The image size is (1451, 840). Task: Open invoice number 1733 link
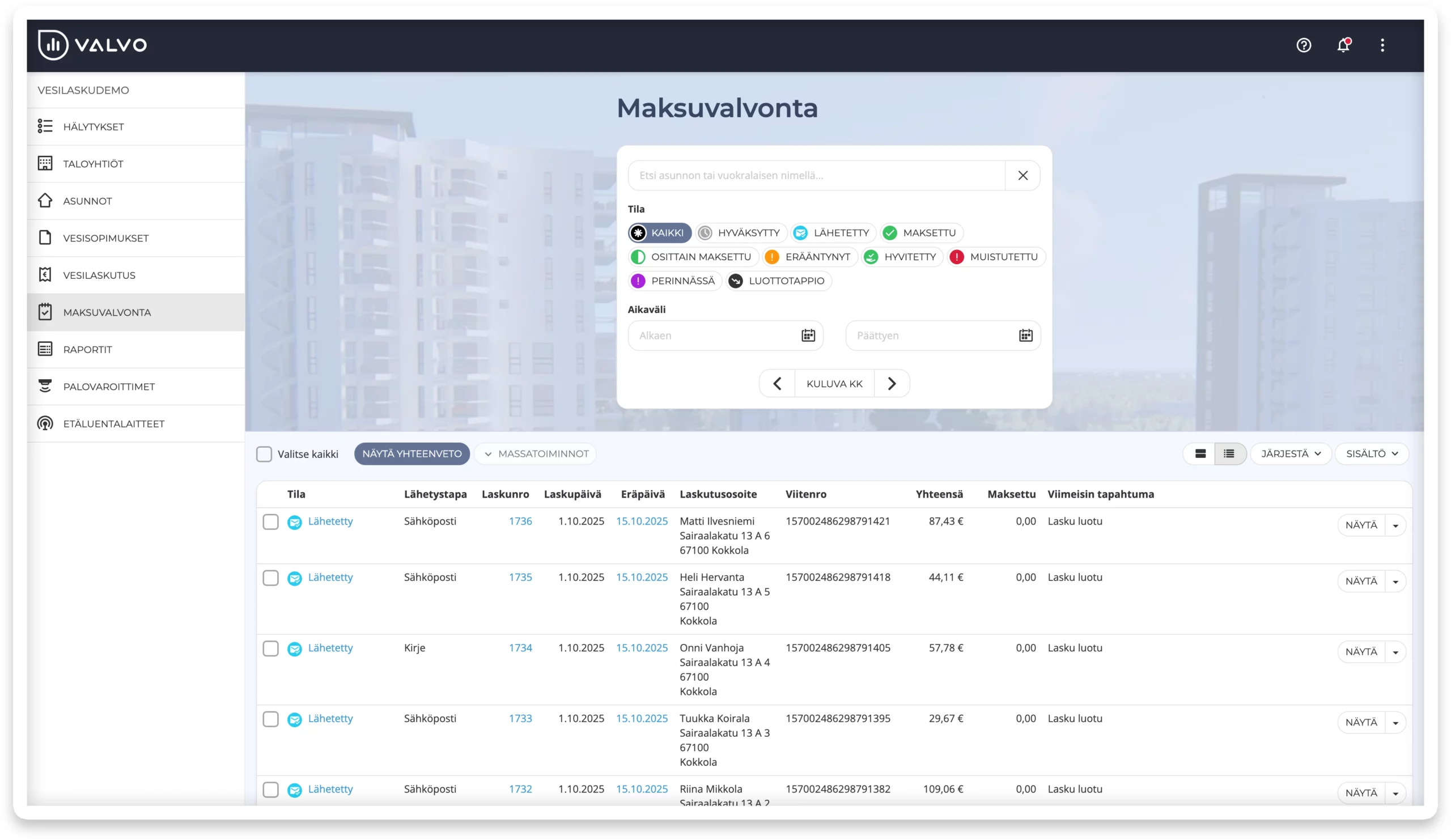point(520,719)
